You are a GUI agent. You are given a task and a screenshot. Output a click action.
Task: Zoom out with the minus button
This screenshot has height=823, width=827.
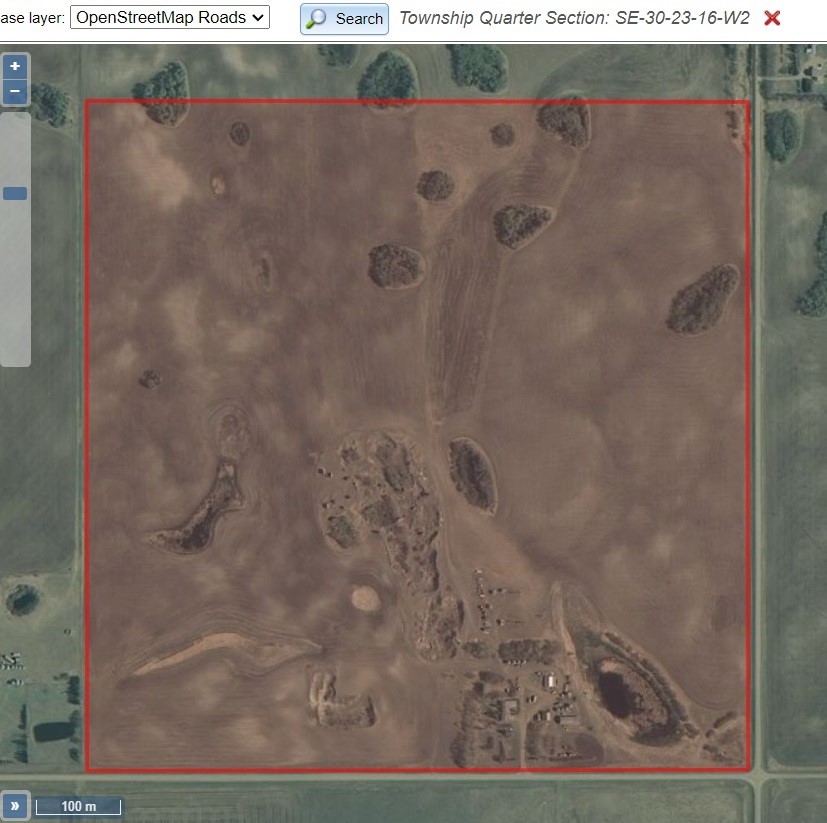(x=15, y=91)
